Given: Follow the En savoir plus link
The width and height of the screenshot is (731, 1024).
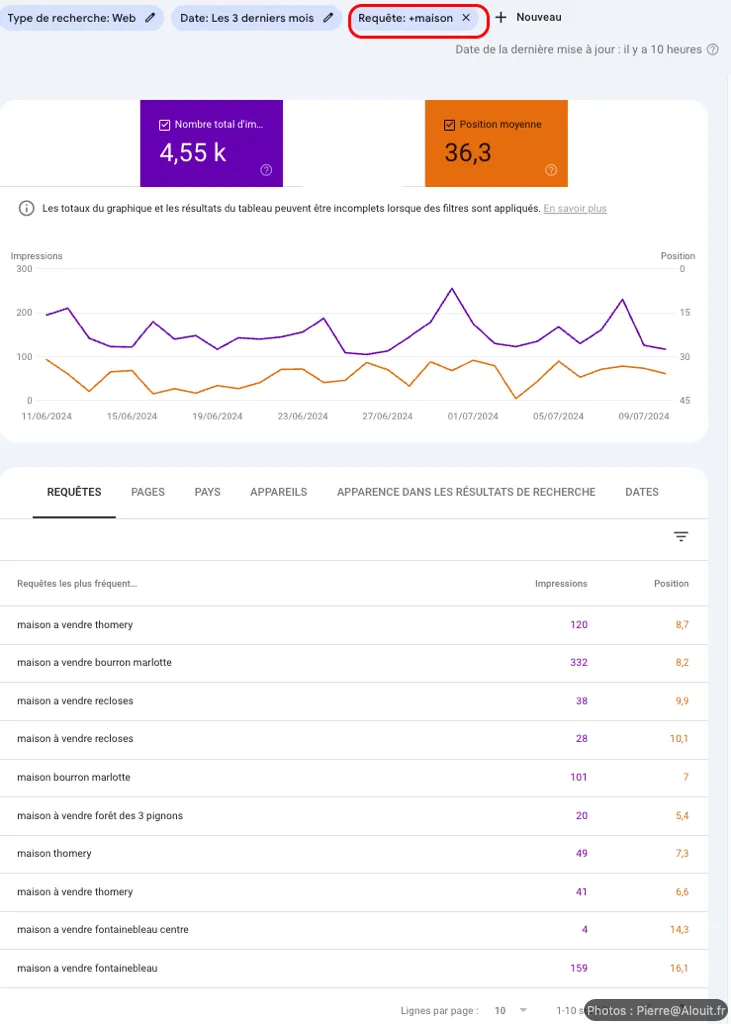Looking at the screenshot, I should click(574, 209).
